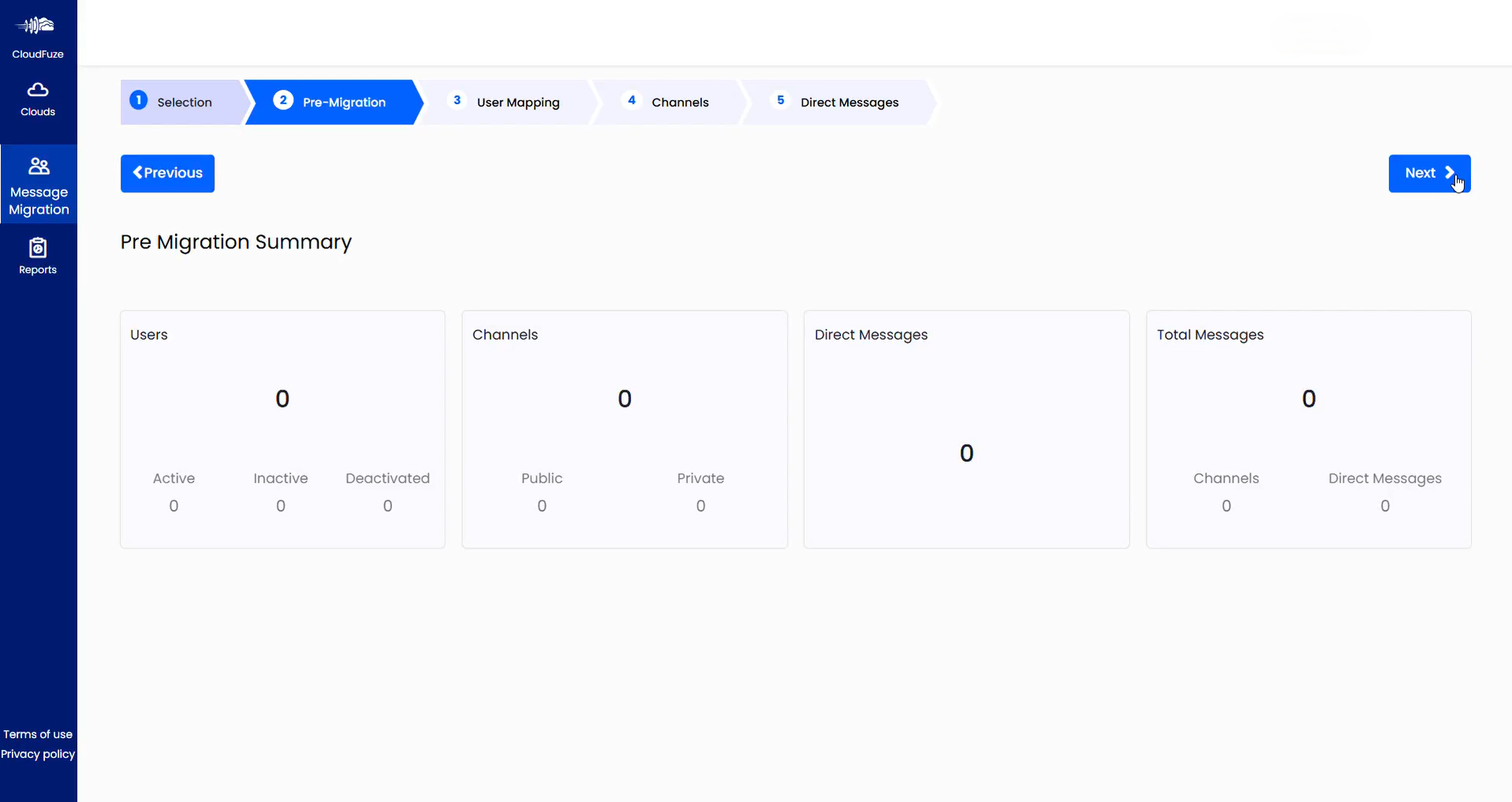Click the Users total count value
The width and height of the screenshot is (1512, 802).
[282, 399]
